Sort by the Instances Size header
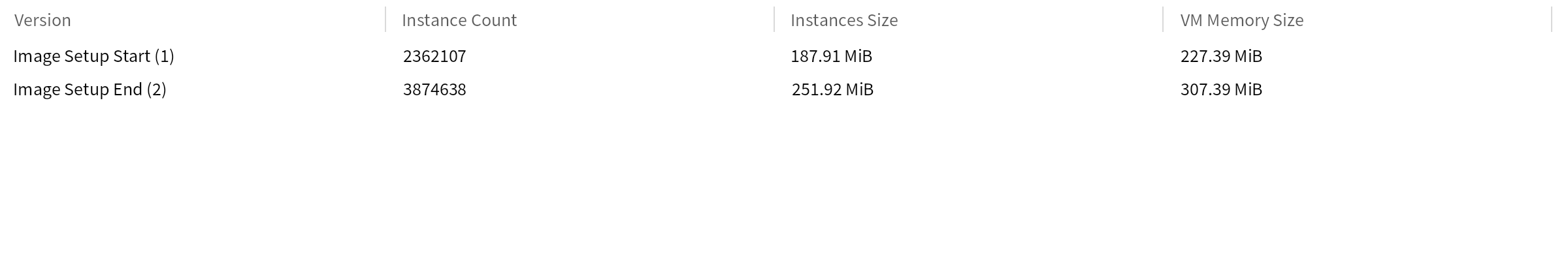This screenshot has height=261, width=1568. 844,20
